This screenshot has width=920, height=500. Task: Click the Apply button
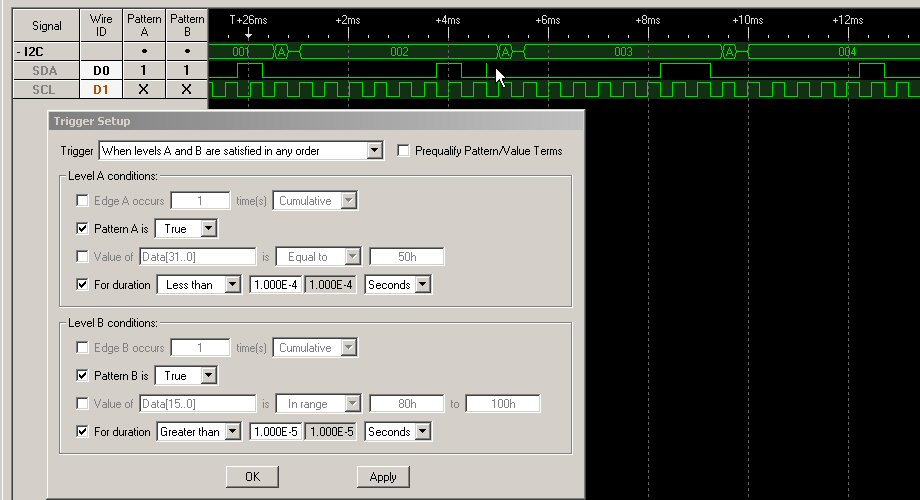(383, 477)
